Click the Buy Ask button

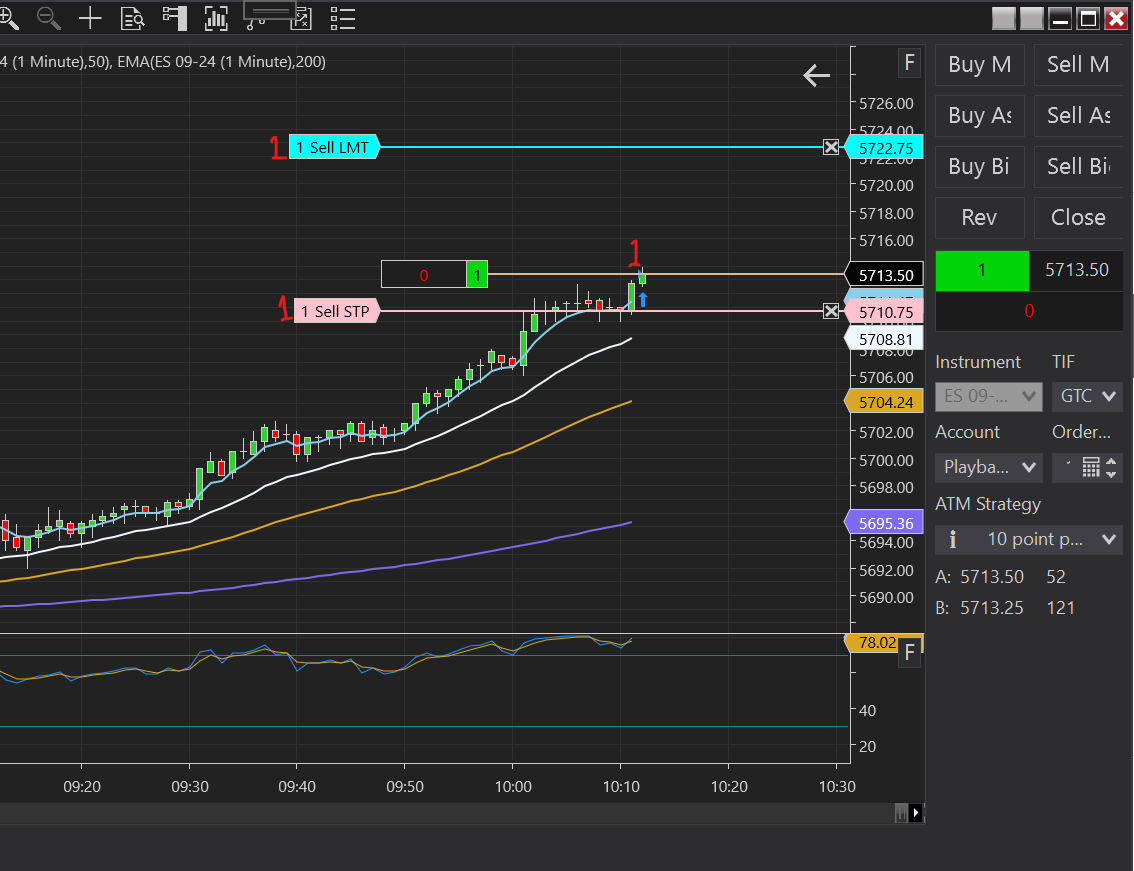pyautogui.click(x=980, y=116)
